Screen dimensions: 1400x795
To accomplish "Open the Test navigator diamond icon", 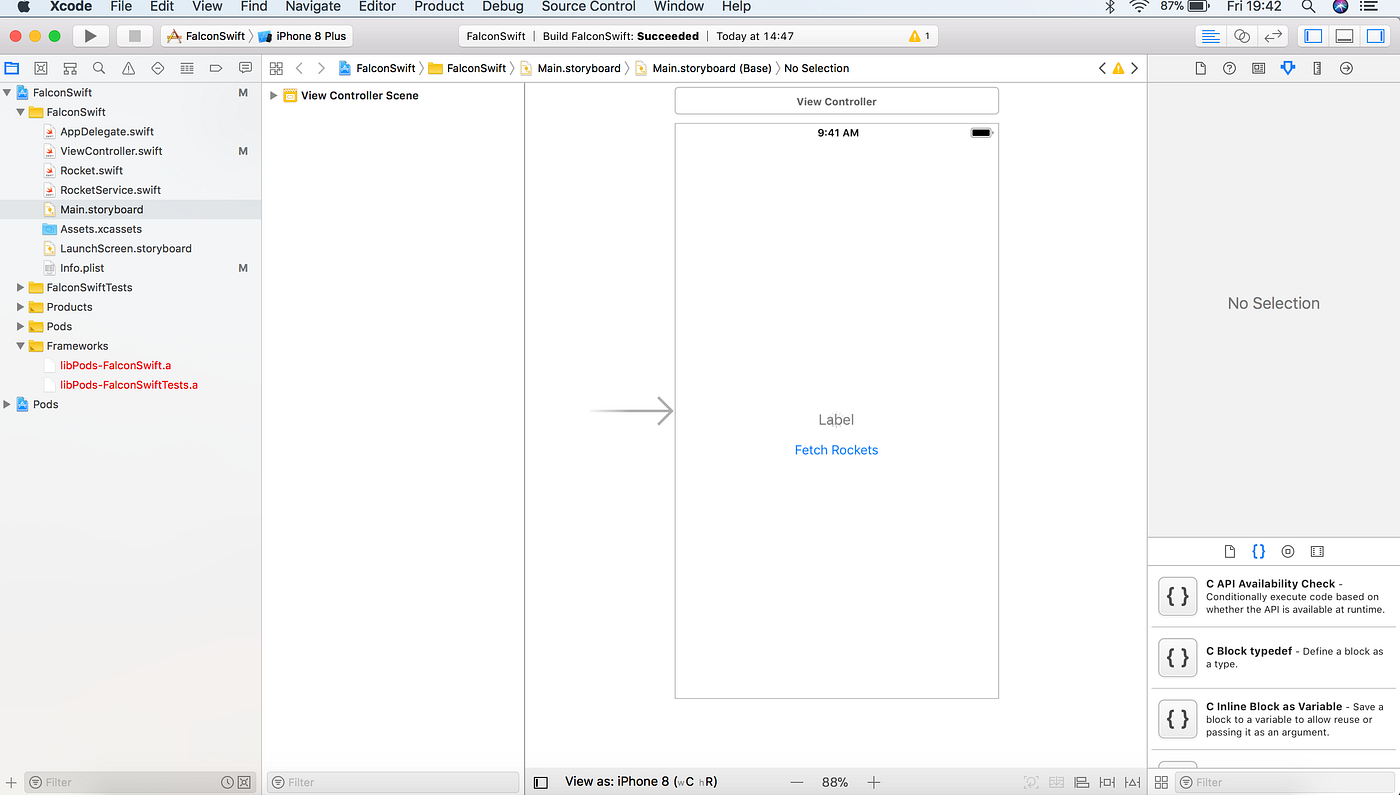I will [x=157, y=69].
